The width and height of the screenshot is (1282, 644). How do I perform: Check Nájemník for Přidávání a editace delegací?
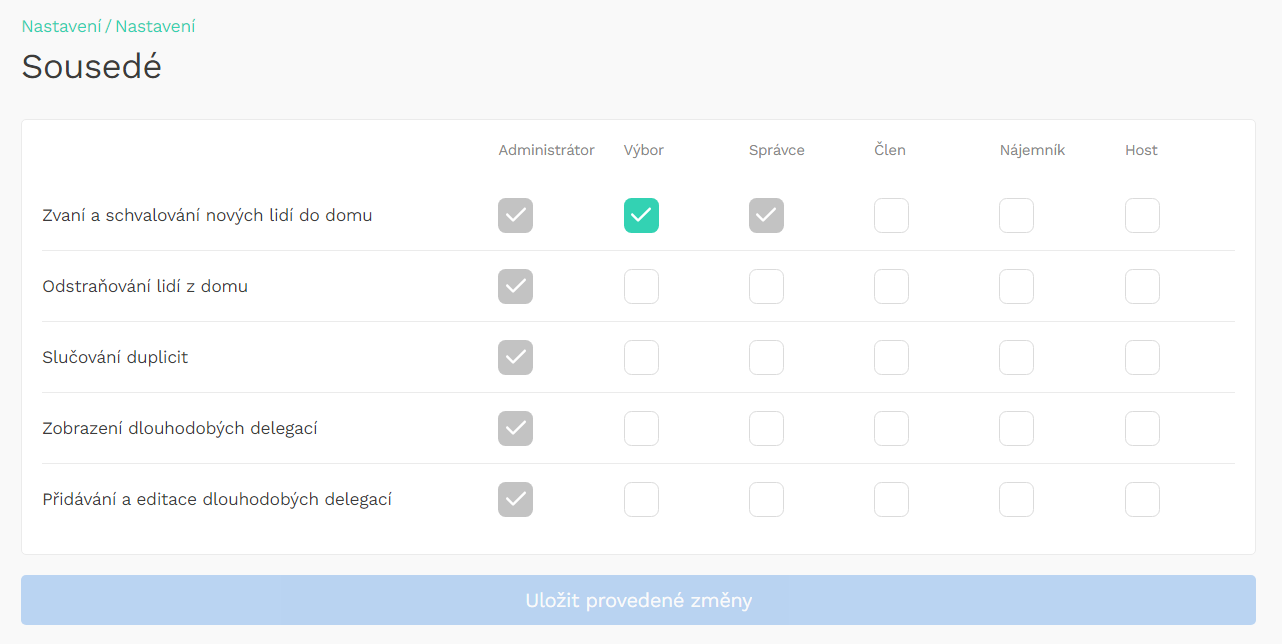(1016, 499)
